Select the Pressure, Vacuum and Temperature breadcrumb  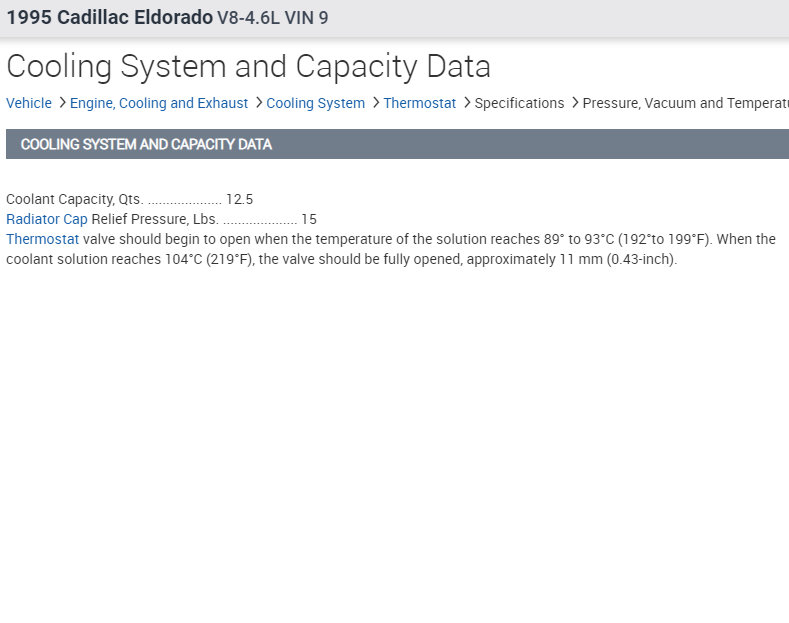pos(686,103)
